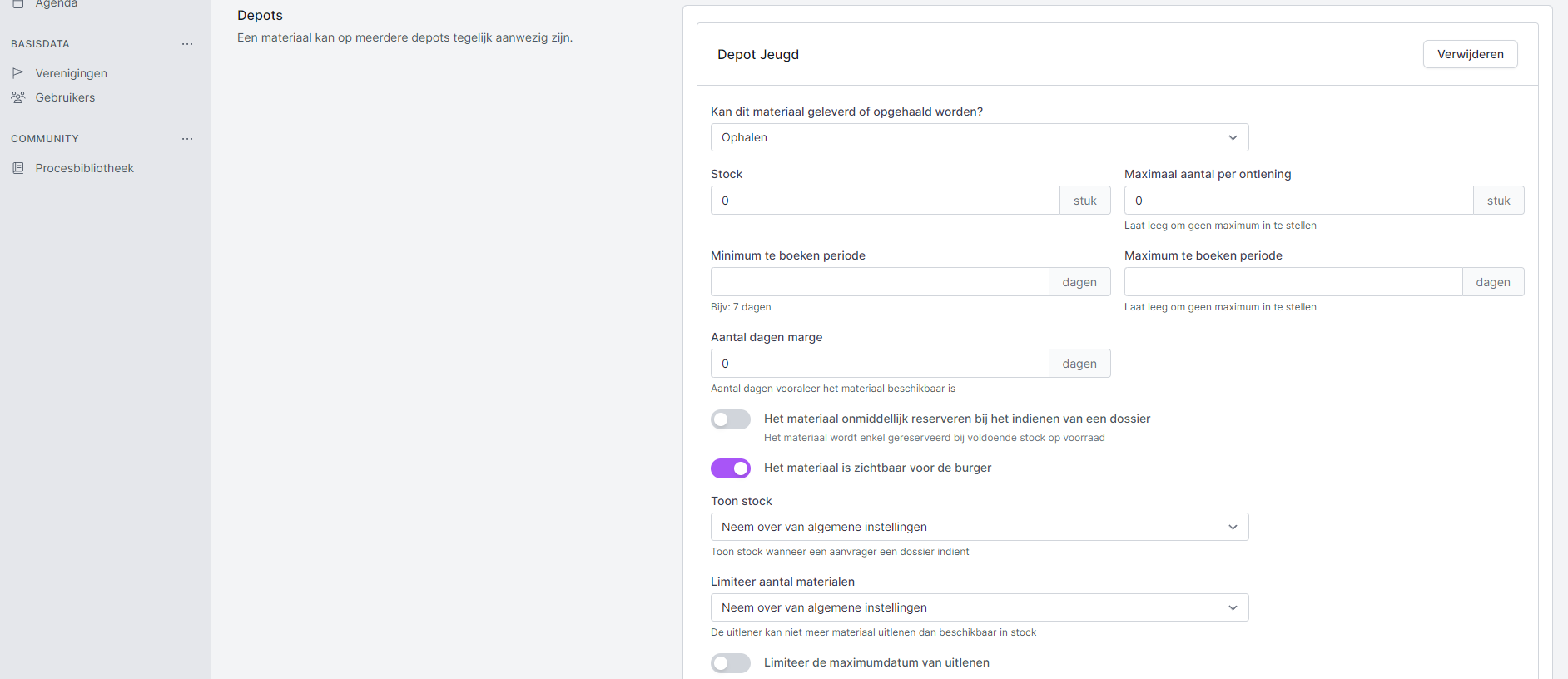
Task: Enable immediate reservation on dossier submission
Action: (x=731, y=419)
